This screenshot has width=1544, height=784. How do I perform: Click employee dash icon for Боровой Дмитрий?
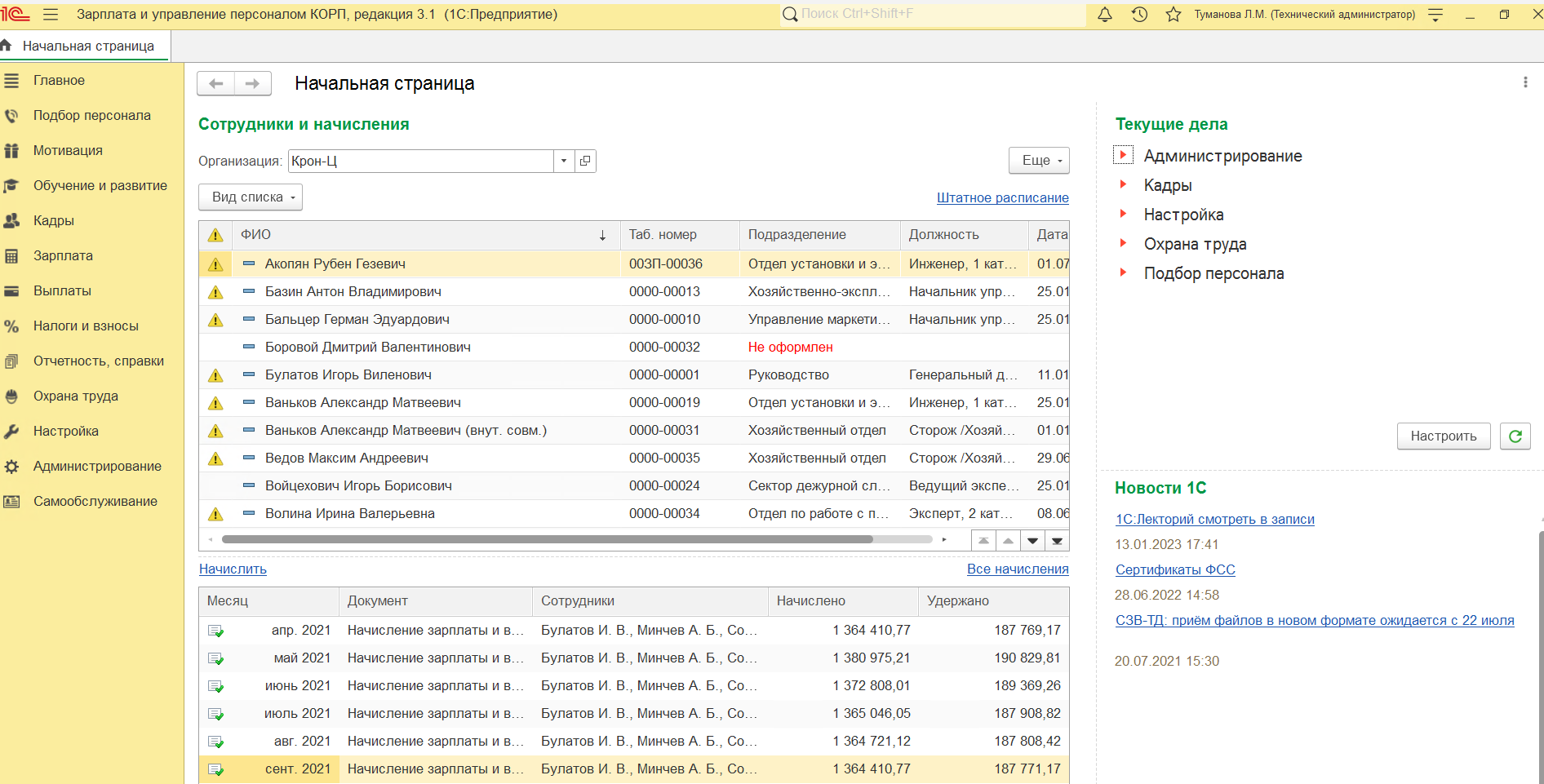tap(249, 347)
